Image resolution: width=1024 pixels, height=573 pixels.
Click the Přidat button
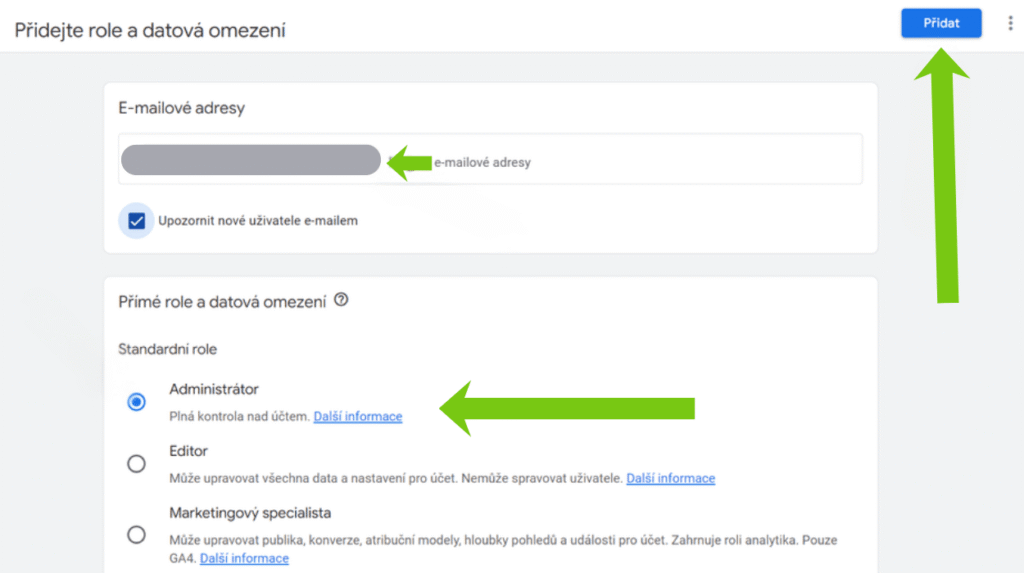(940, 24)
